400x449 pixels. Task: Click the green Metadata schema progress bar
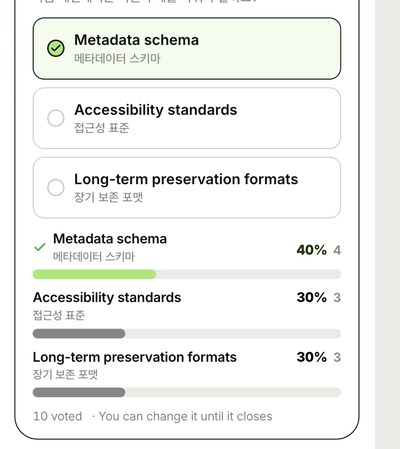187,274
